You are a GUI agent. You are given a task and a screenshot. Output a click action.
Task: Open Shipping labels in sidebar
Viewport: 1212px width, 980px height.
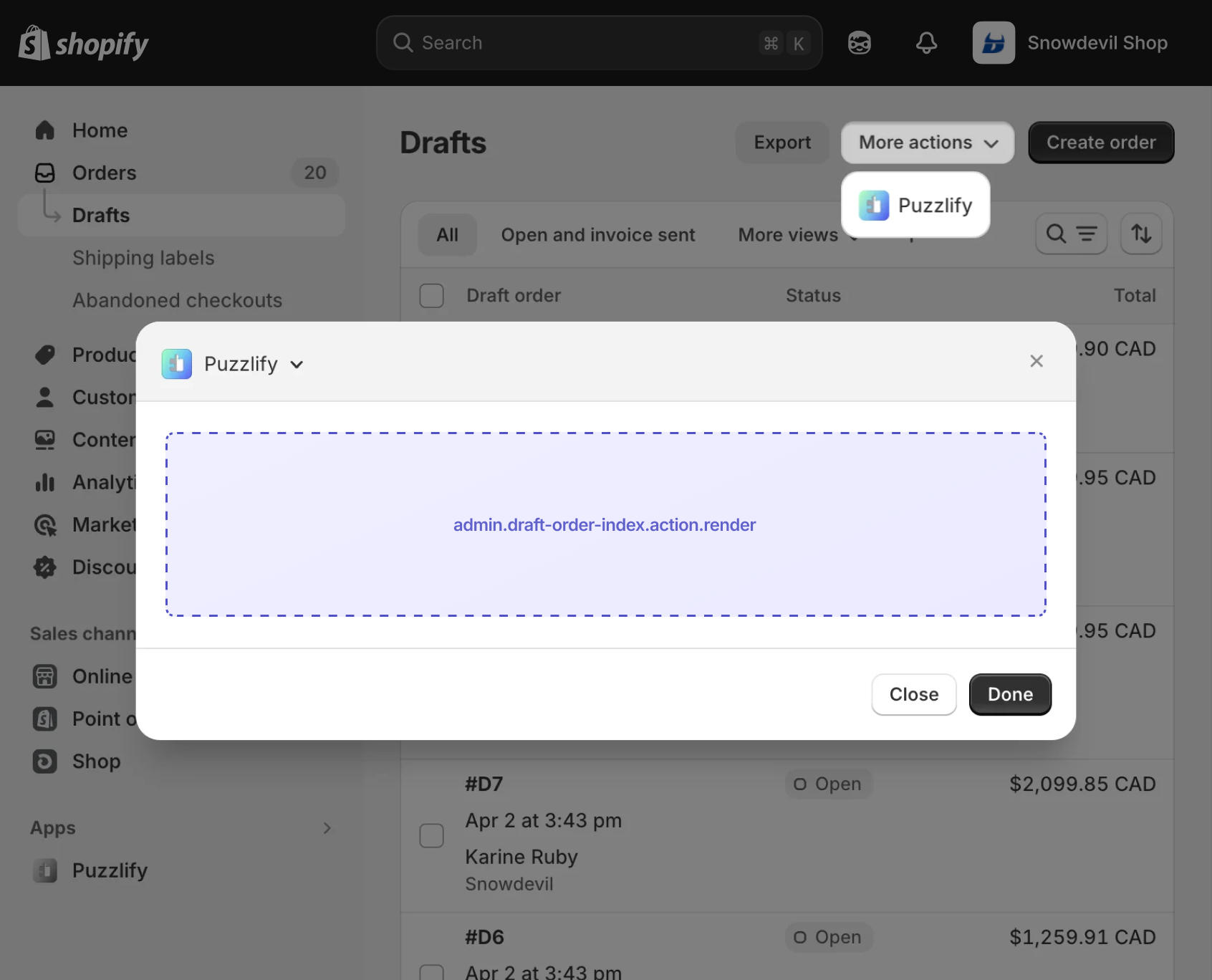coord(143,258)
